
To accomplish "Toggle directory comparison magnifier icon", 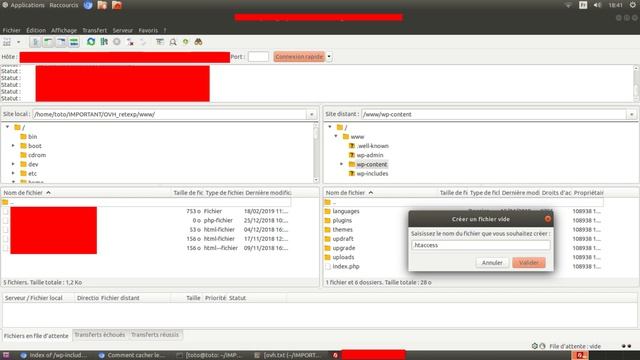I will (173, 42).
